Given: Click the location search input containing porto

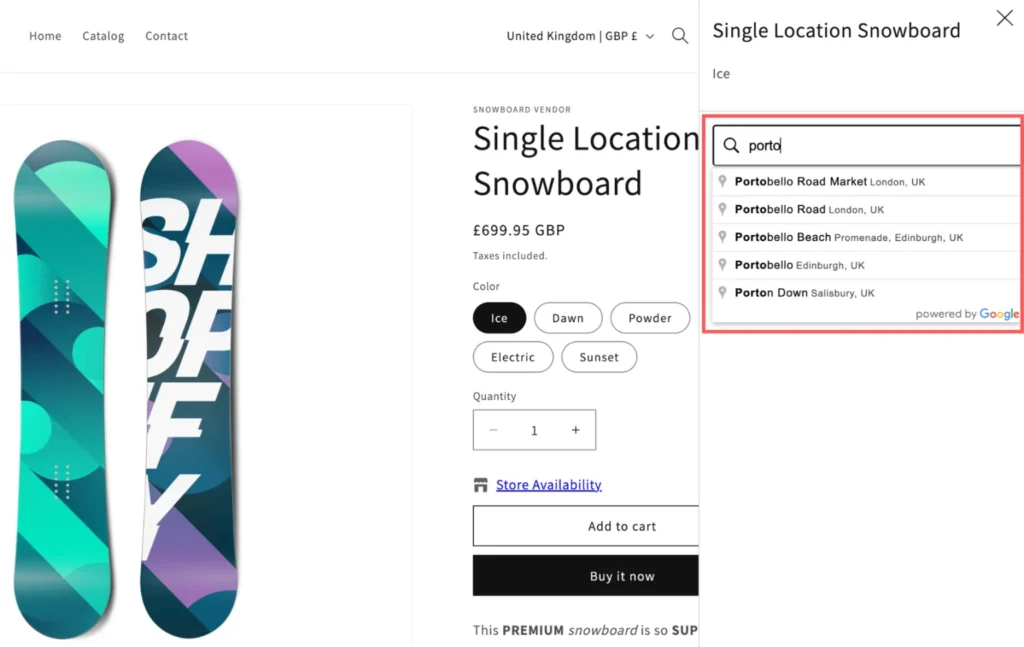Looking at the screenshot, I should [880, 146].
